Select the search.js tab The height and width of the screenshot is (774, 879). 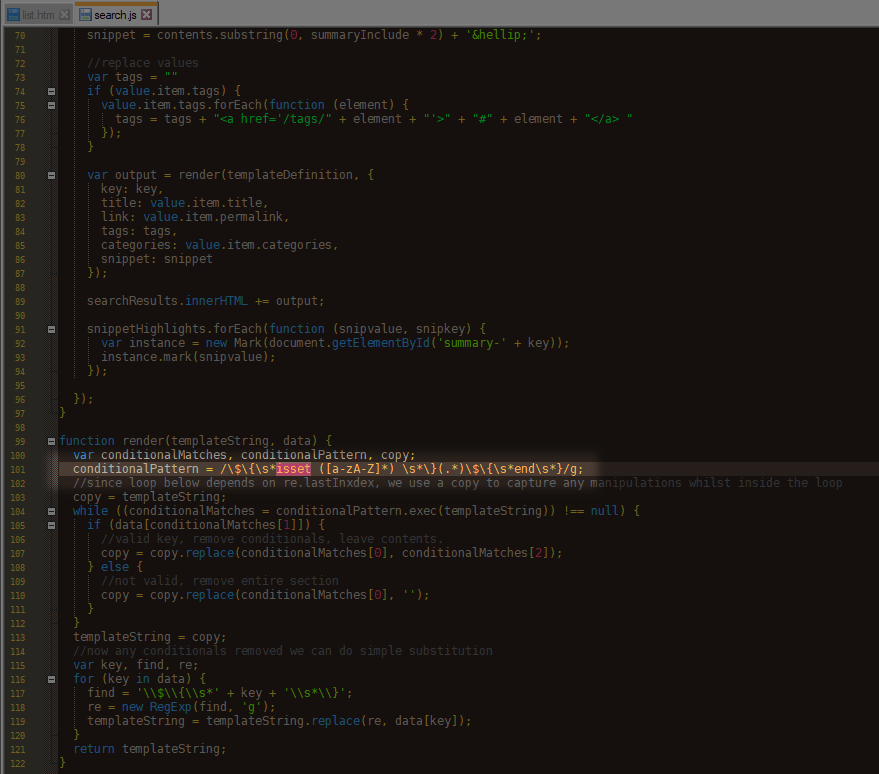click(x=115, y=15)
